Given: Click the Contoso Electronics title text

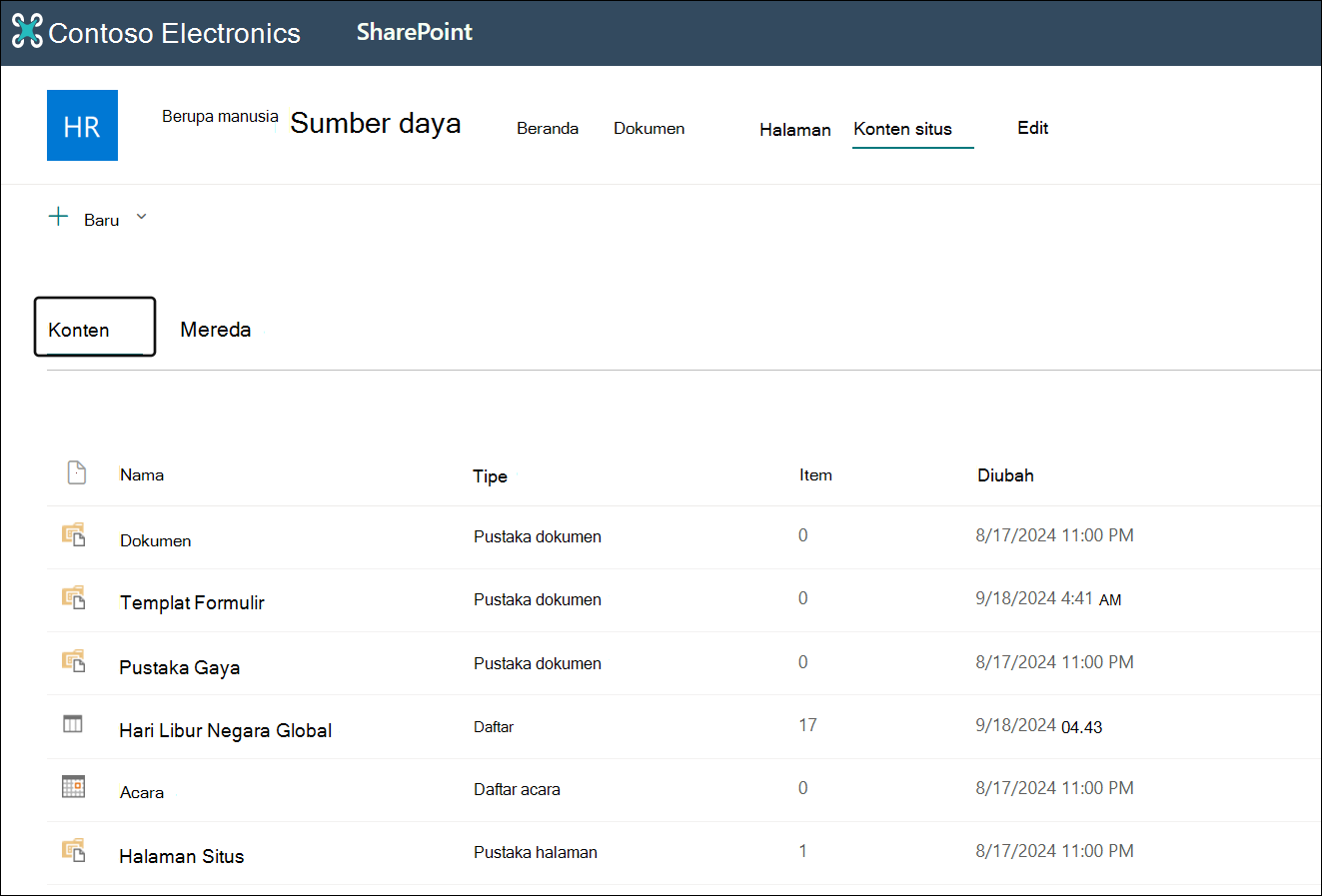Looking at the screenshot, I should tap(175, 33).
